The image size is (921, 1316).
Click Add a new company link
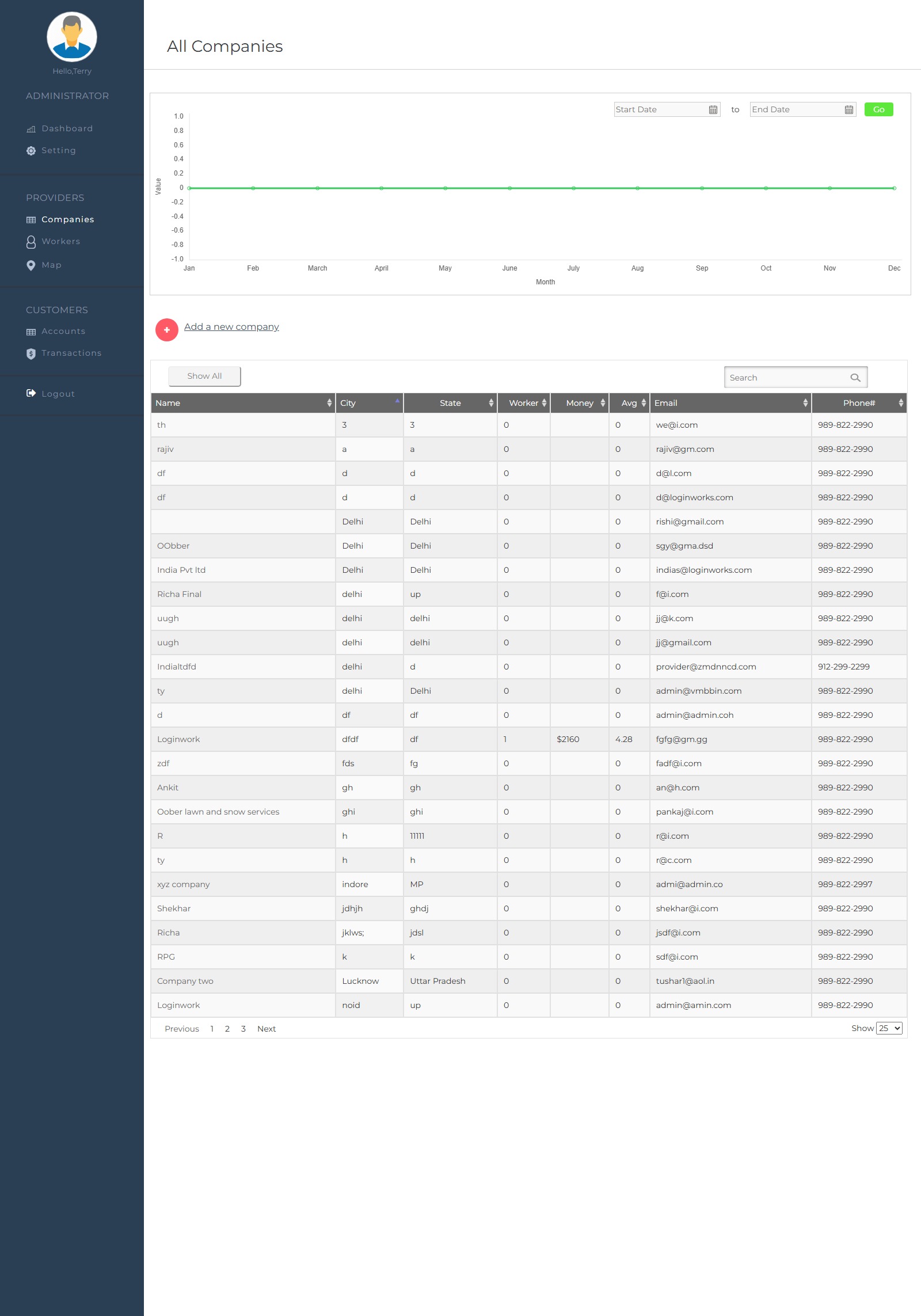click(231, 327)
